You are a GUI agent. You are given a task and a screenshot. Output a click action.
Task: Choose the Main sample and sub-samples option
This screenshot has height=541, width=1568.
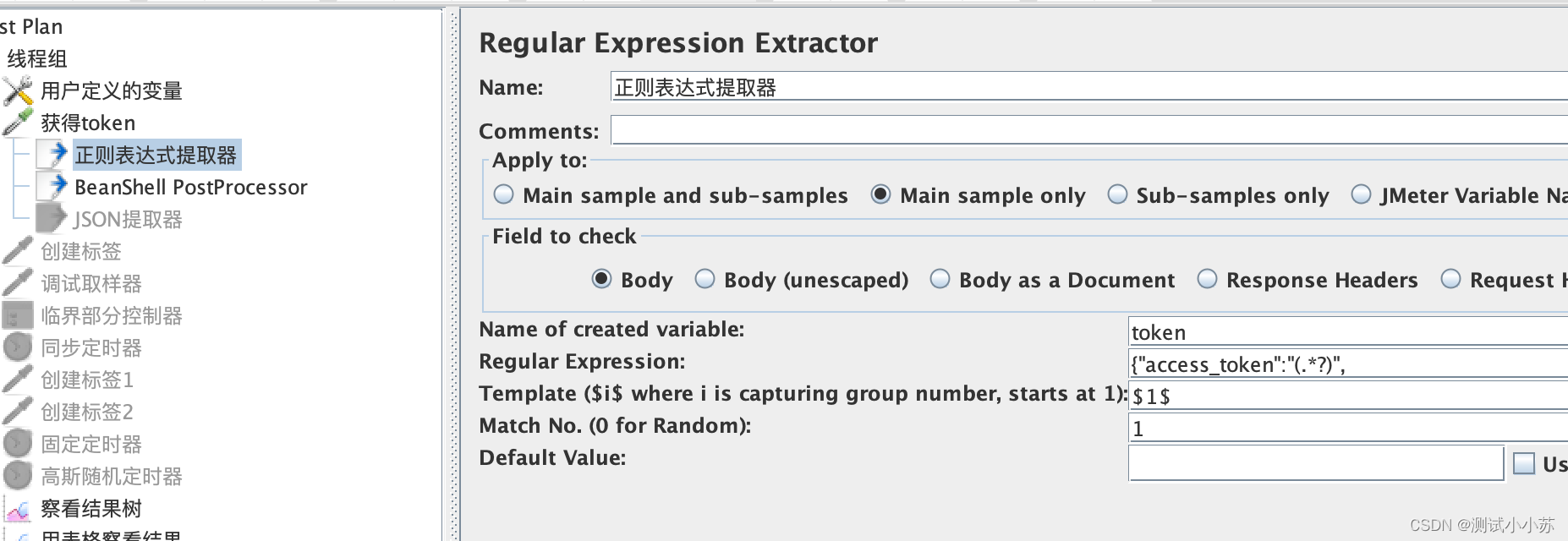tap(503, 195)
